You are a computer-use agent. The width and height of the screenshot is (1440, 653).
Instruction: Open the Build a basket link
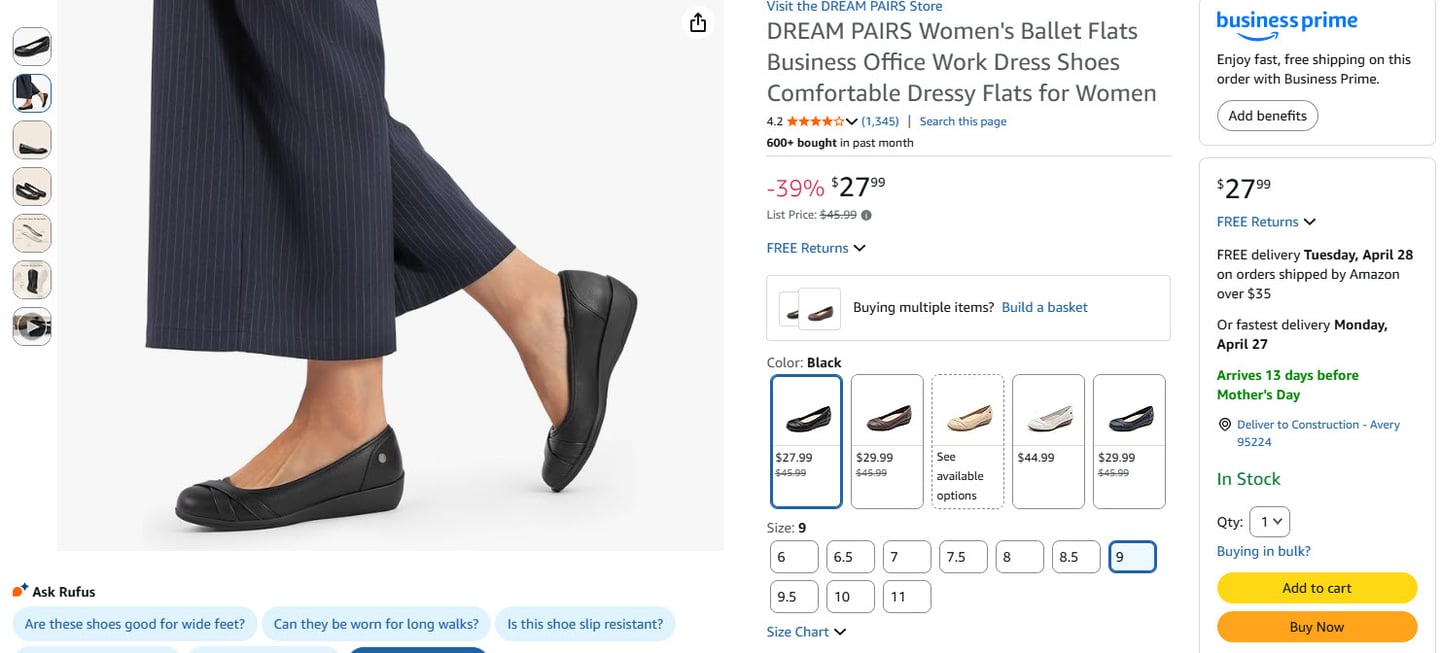[1044, 307]
